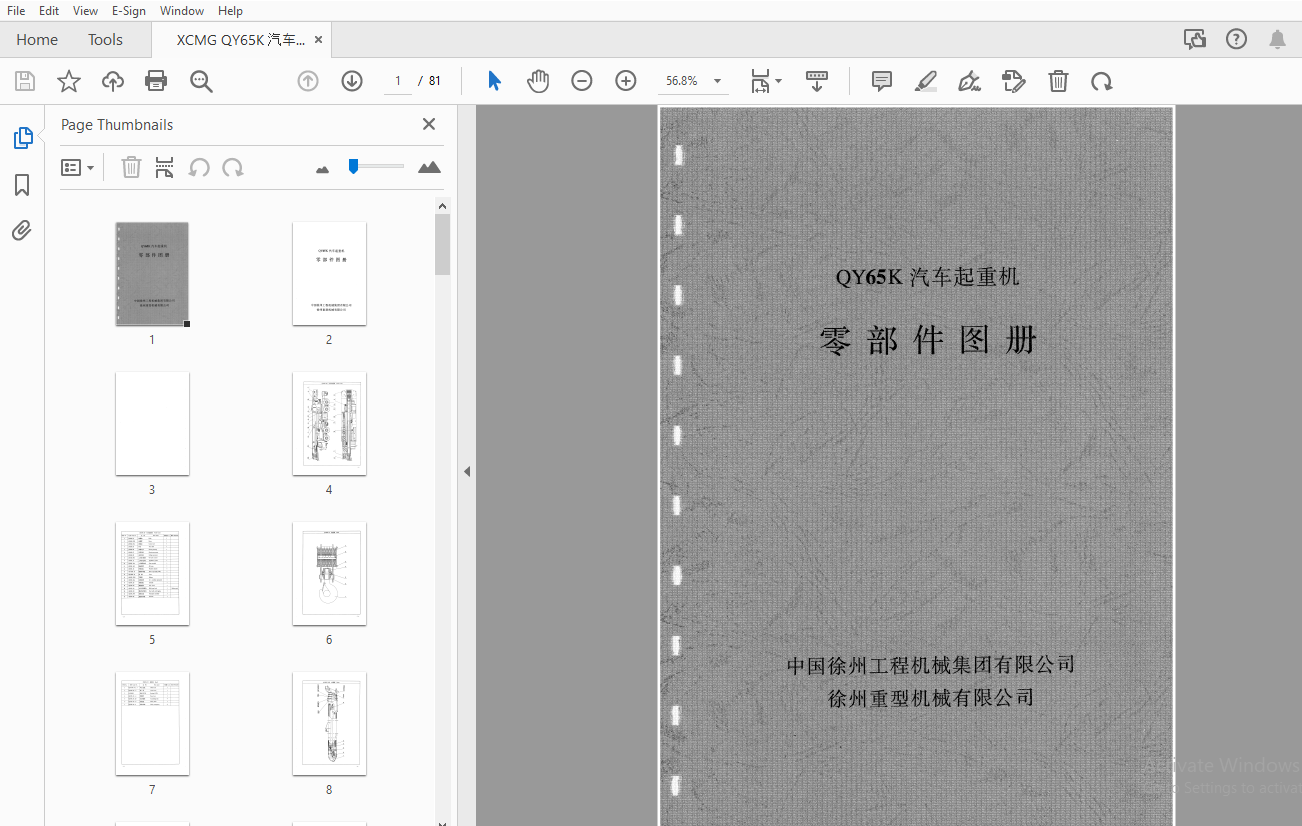Select page 5 thumbnail
Viewport: 1302px width, 826px height.
(x=152, y=574)
